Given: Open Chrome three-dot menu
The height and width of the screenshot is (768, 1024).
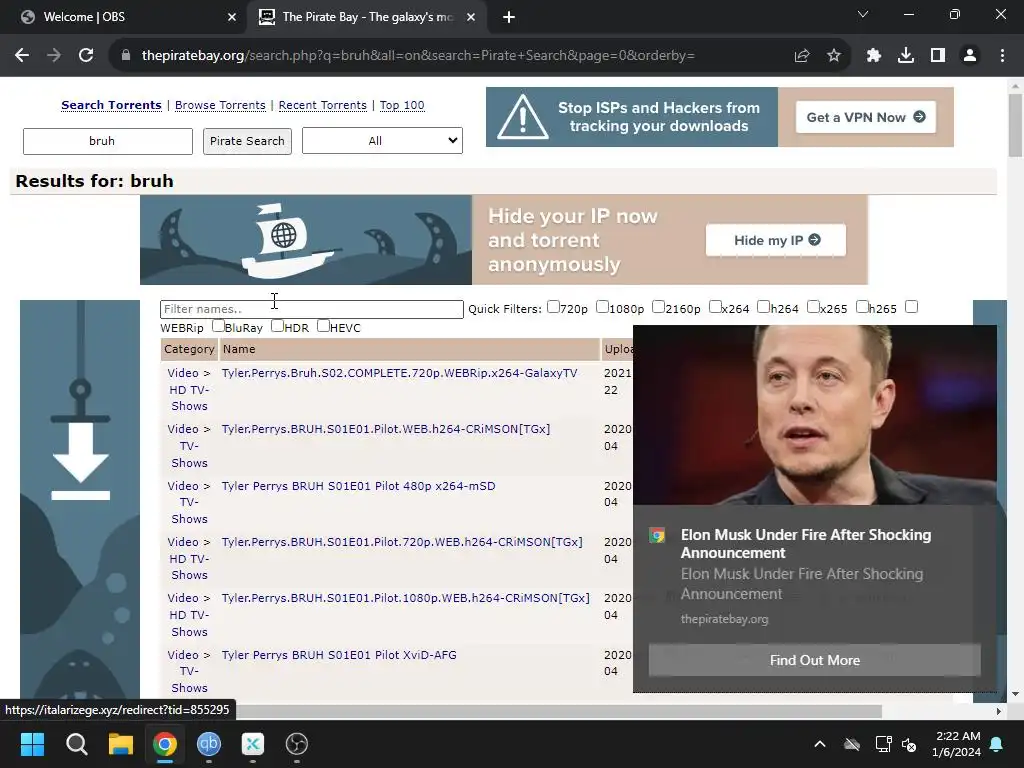Looking at the screenshot, I should [1002, 56].
